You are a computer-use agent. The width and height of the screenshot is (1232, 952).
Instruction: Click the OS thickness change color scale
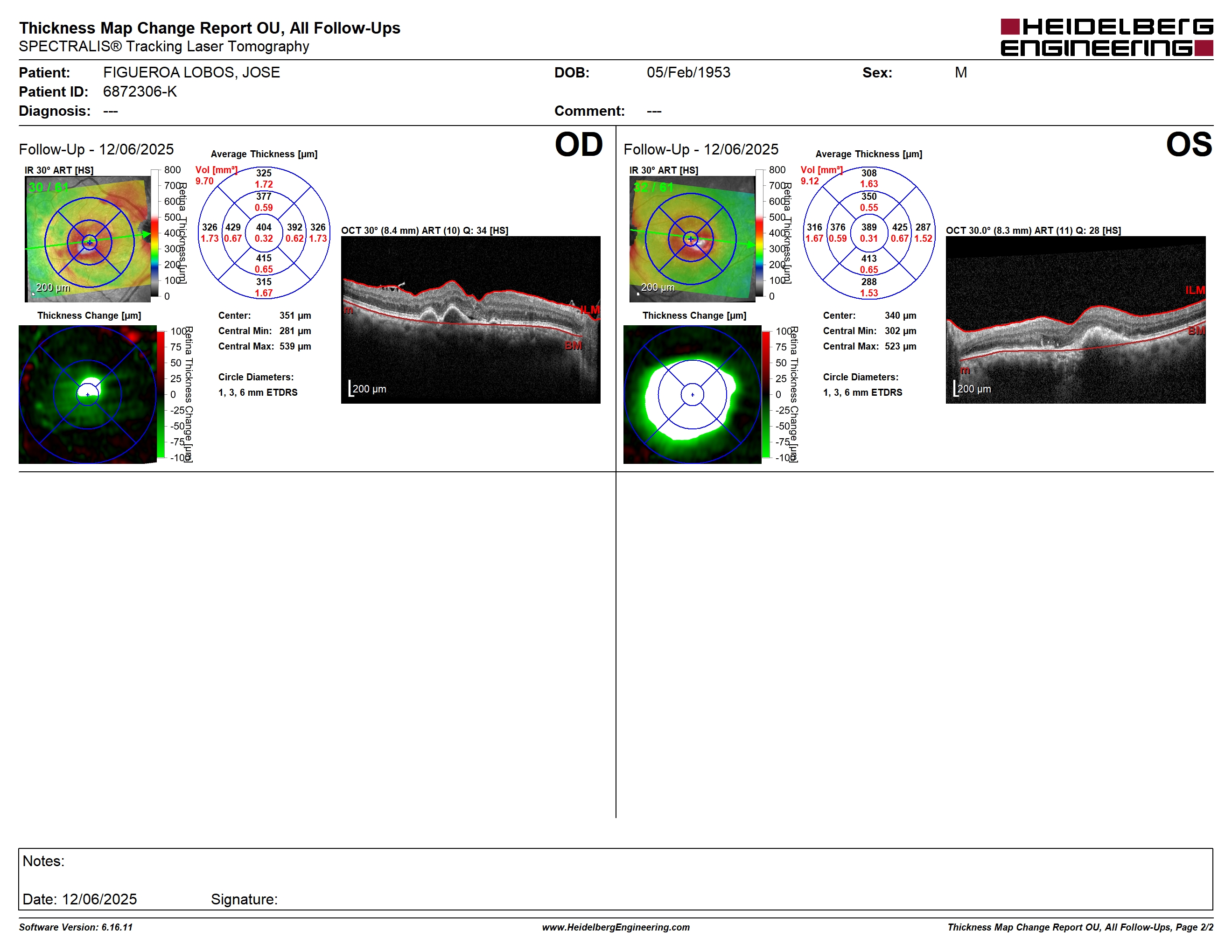click(765, 394)
